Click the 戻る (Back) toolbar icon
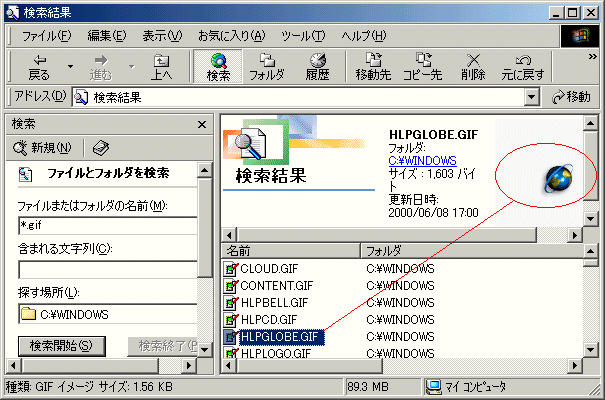 [x=39, y=67]
